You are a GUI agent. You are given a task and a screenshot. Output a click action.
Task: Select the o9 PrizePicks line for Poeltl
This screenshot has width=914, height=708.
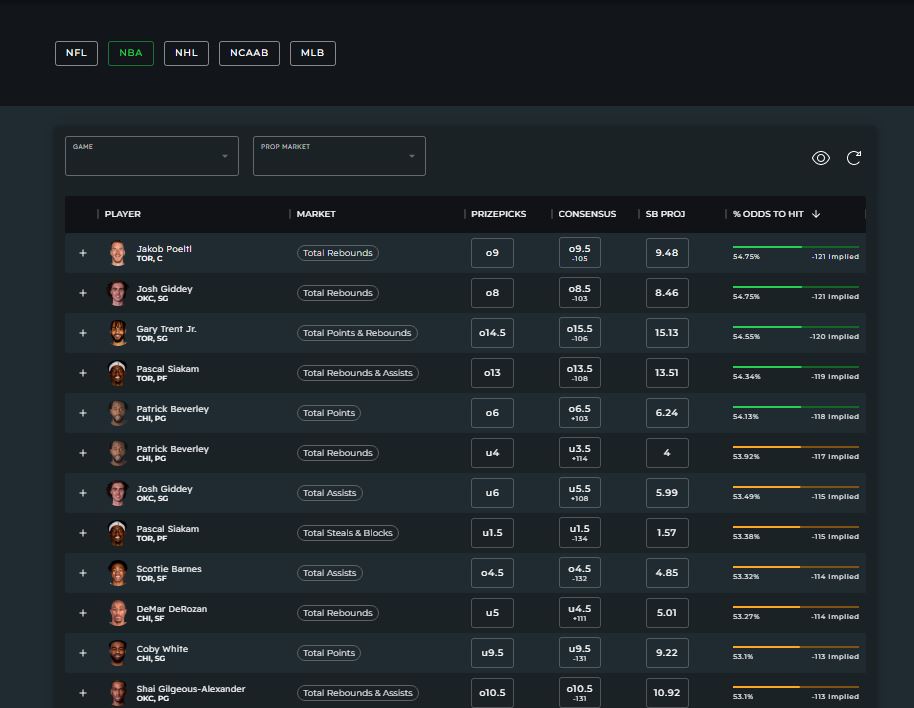coord(492,253)
